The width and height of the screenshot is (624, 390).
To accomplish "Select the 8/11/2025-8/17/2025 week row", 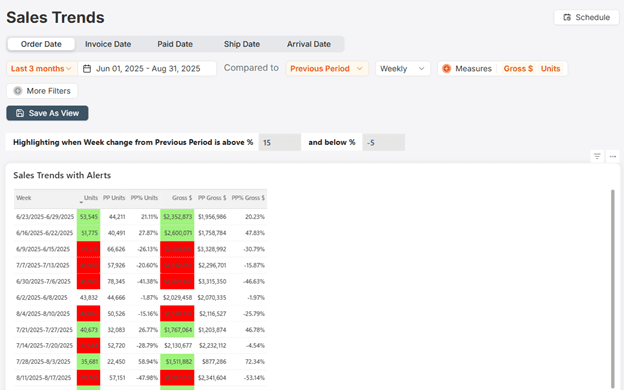I will [x=140, y=378].
